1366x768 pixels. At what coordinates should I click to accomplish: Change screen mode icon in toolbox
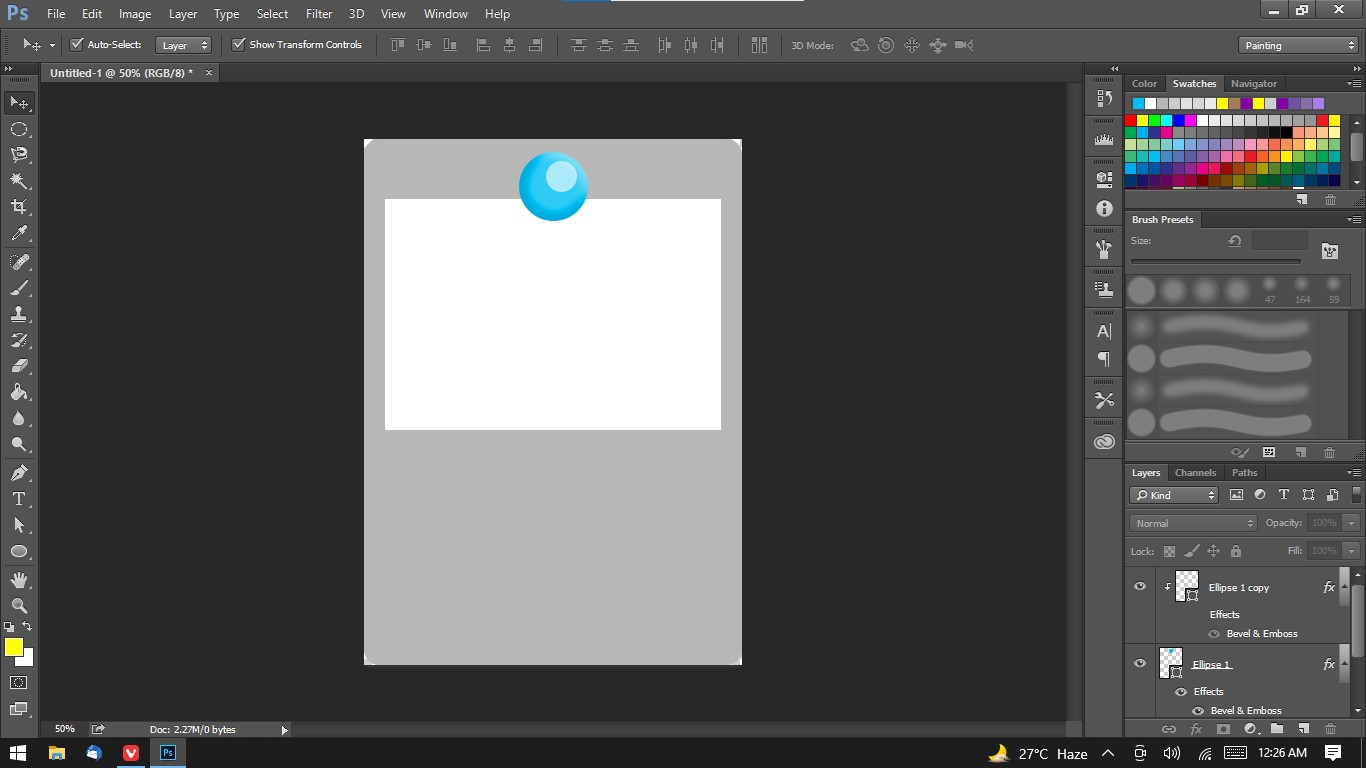(x=19, y=709)
